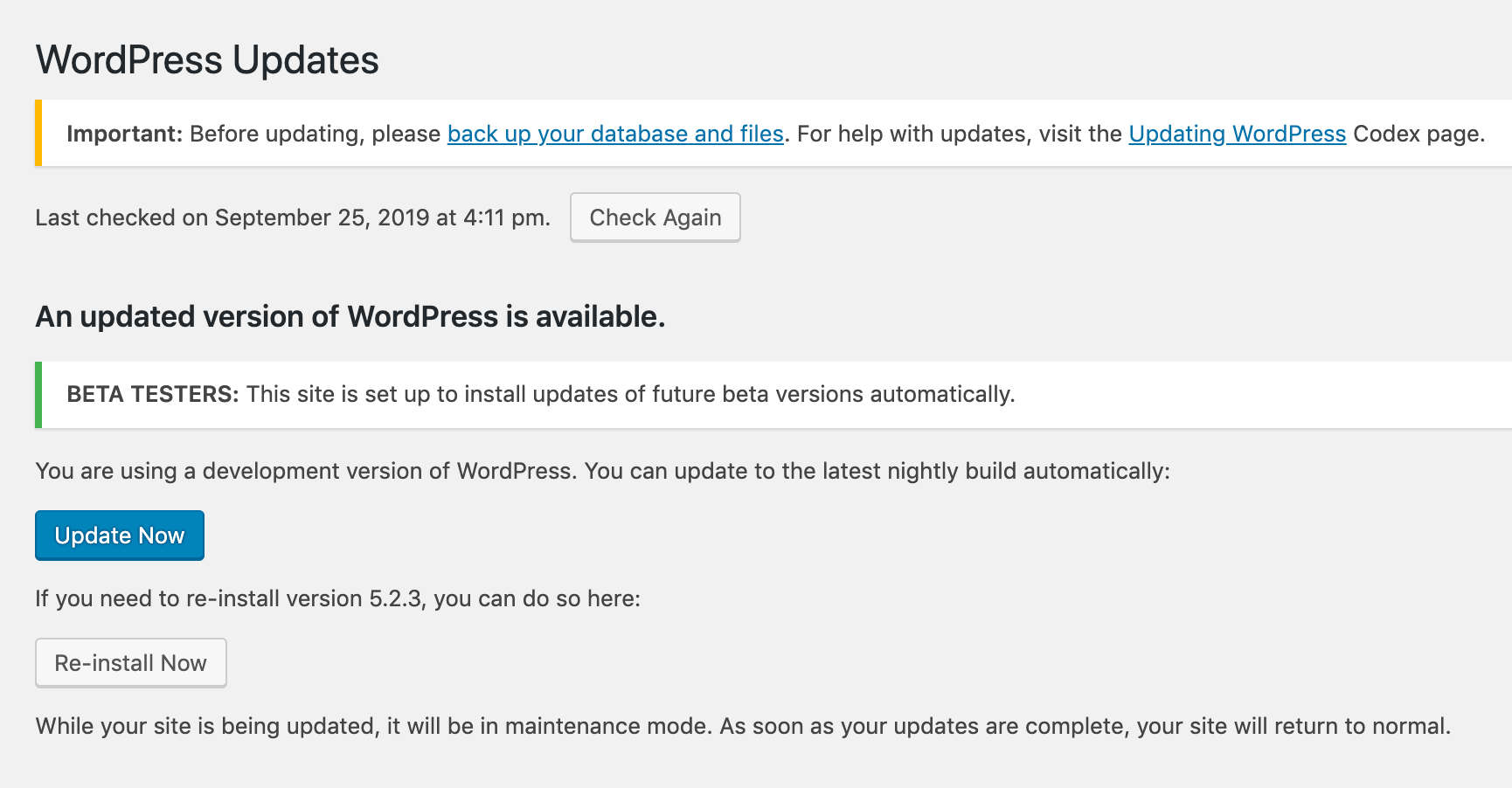
Task: Open the back up your database and files link
Action: point(615,134)
